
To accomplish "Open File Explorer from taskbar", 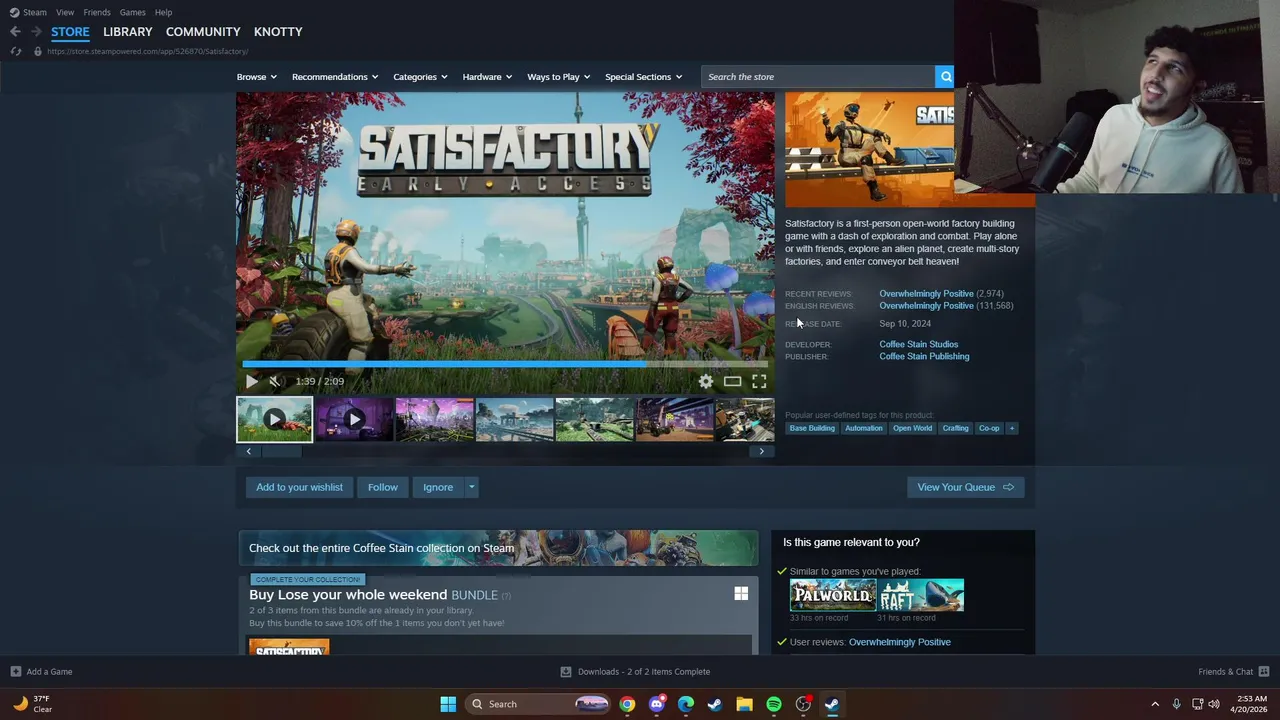I will click(744, 704).
